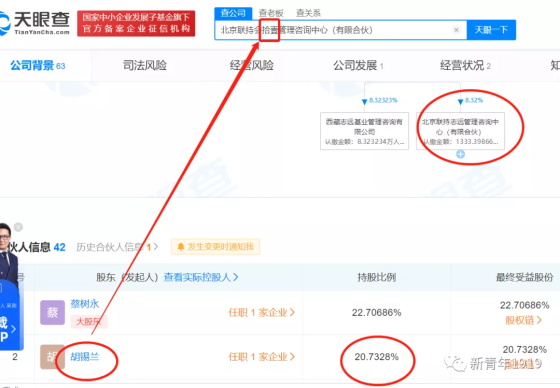Clear the search box with the X icon
560x388 pixels.
coord(456,30)
